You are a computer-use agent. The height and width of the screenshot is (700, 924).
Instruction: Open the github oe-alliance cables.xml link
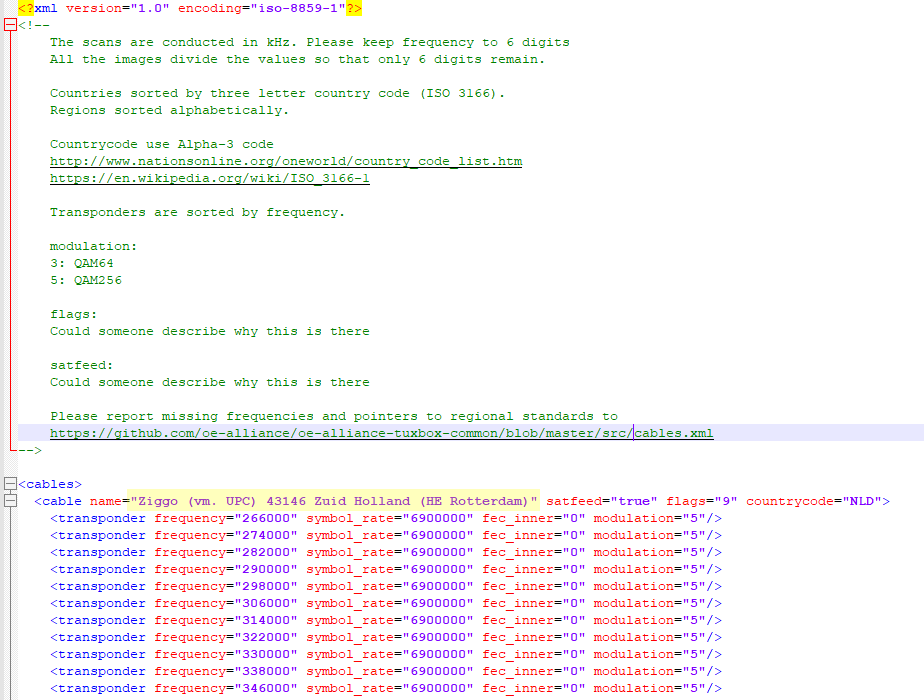click(381, 433)
